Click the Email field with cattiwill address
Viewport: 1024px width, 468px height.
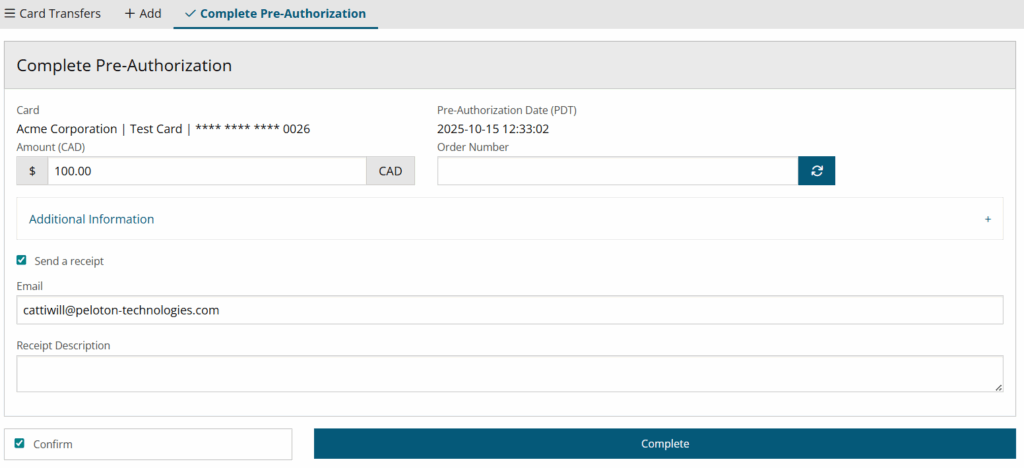click(x=510, y=310)
